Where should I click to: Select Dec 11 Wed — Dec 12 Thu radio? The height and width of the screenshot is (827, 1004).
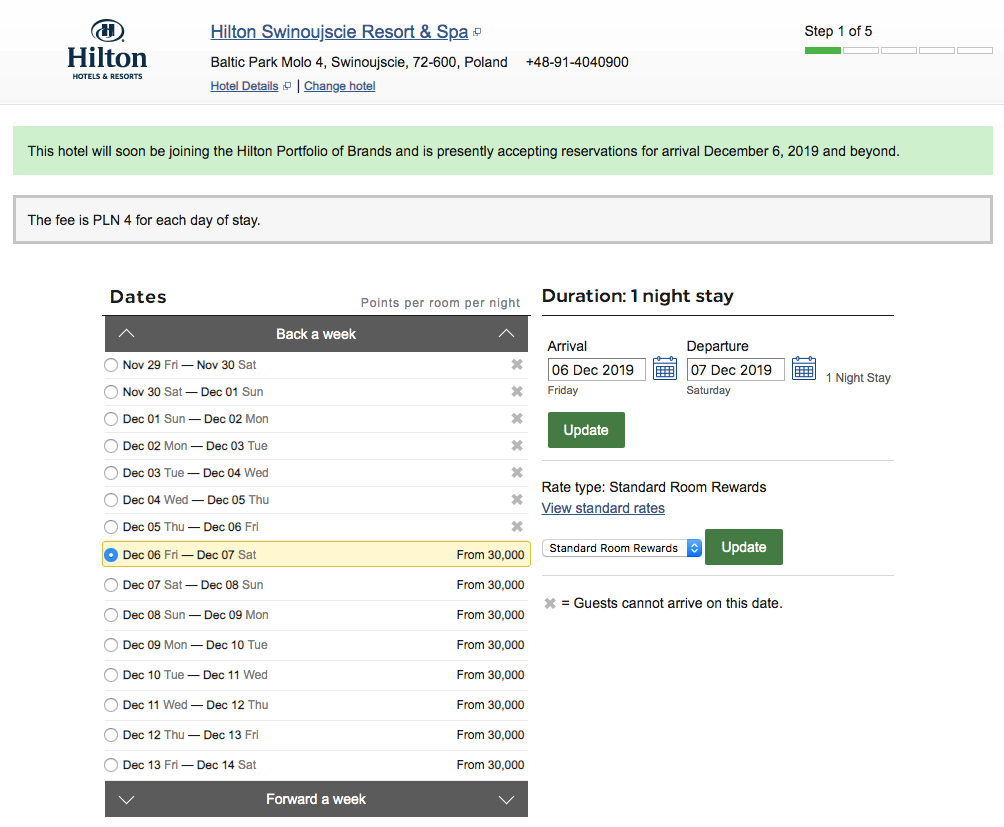point(111,705)
